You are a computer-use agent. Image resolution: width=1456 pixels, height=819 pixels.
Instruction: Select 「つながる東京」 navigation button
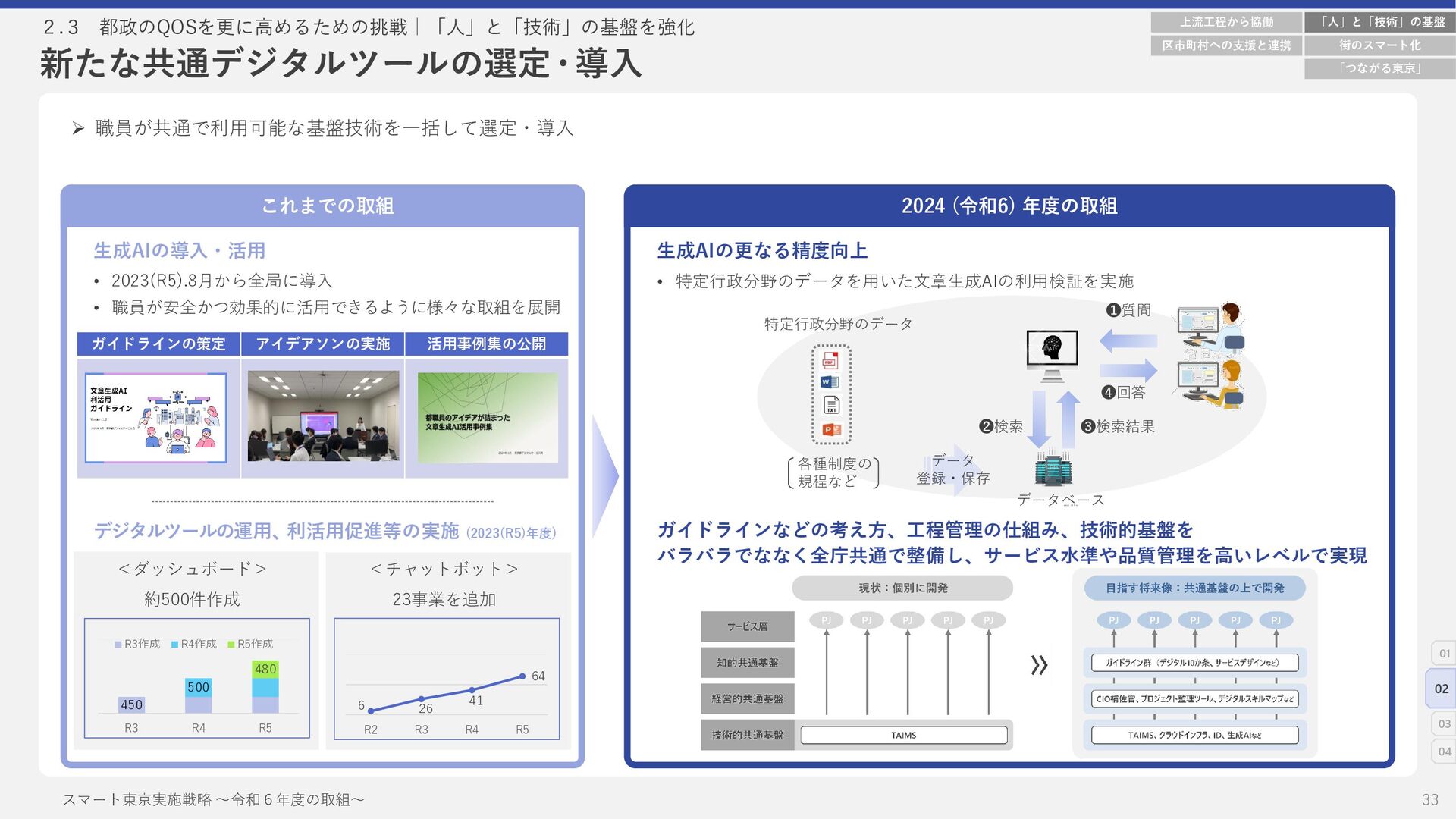pyautogui.click(x=1379, y=68)
